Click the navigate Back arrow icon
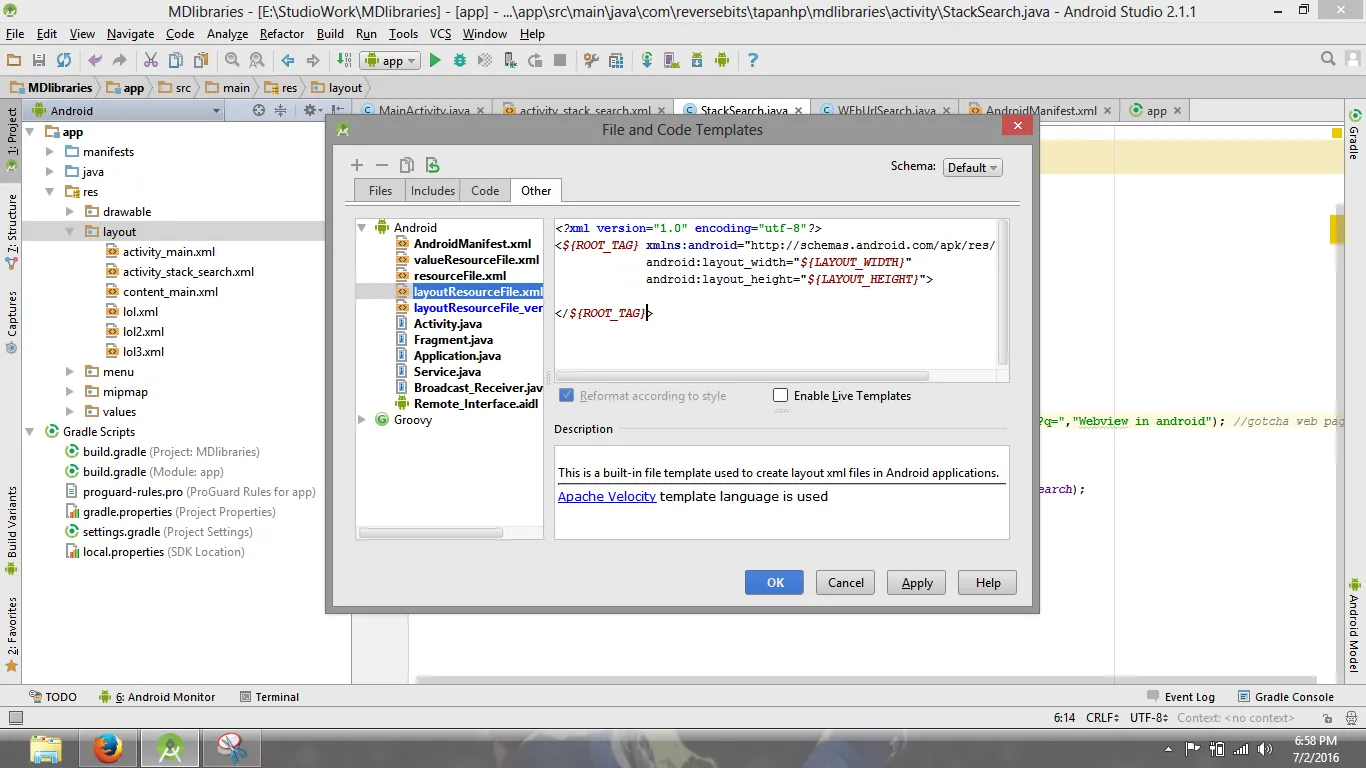The height and width of the screenshot is (768, 1366). 288,60
